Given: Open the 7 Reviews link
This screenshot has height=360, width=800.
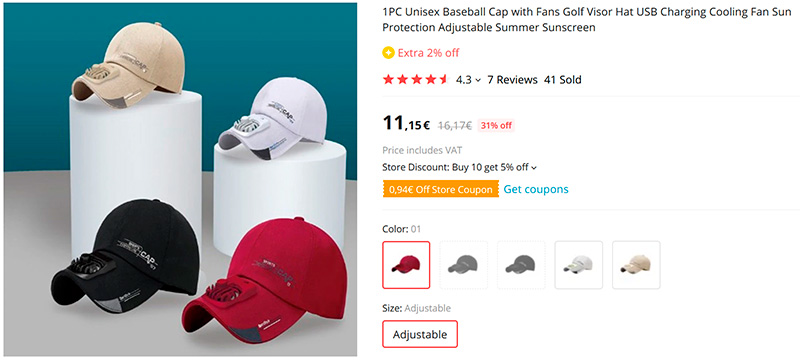Looking at the screenshot, I should (x=512, y=80).
